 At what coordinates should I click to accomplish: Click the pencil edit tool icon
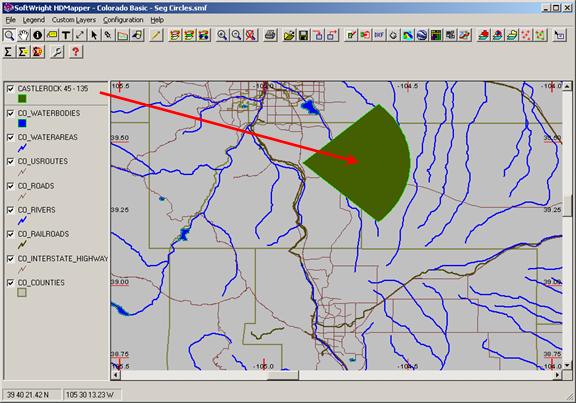pyautogui.click(x=108, y=35)
